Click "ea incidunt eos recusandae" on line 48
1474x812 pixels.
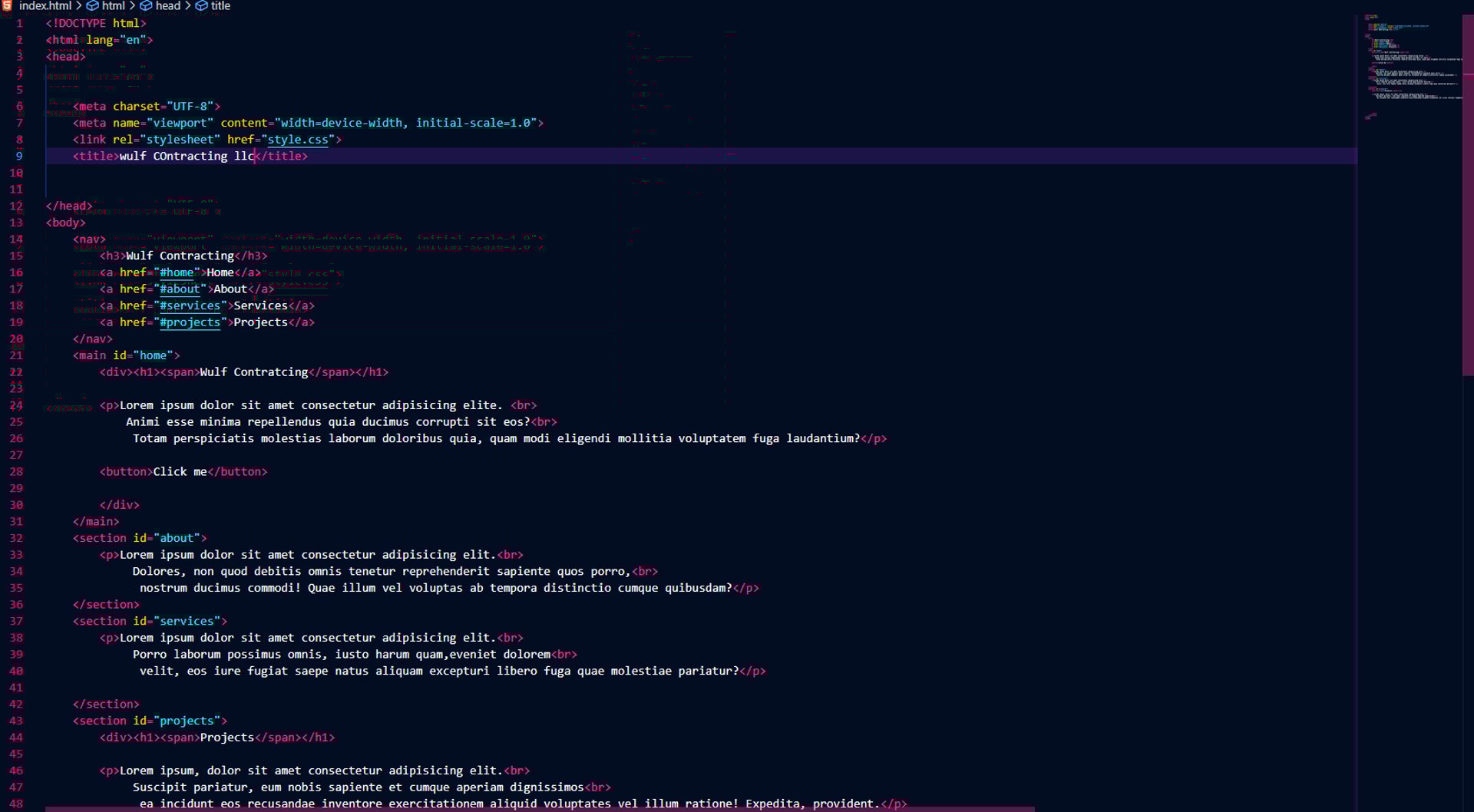[227, 804]
